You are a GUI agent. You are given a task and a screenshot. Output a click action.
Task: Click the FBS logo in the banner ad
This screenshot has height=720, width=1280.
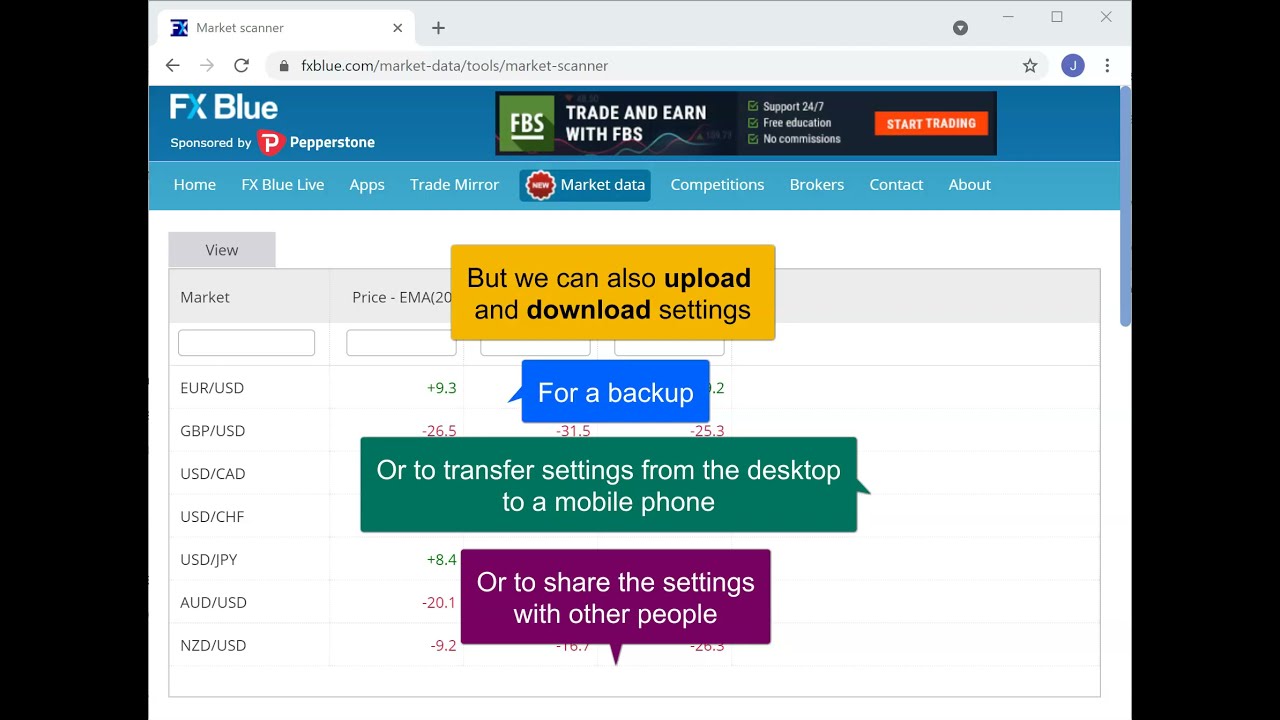tap(526, 124)
